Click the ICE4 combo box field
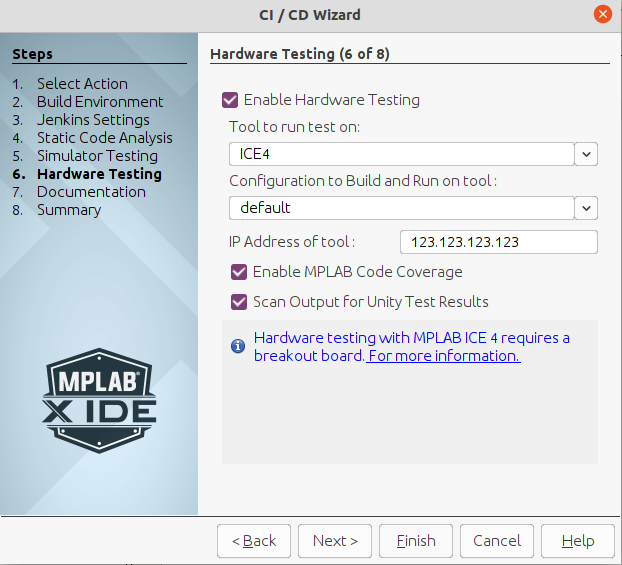This screenshot has height=565, width=622. tap(400, 154)
